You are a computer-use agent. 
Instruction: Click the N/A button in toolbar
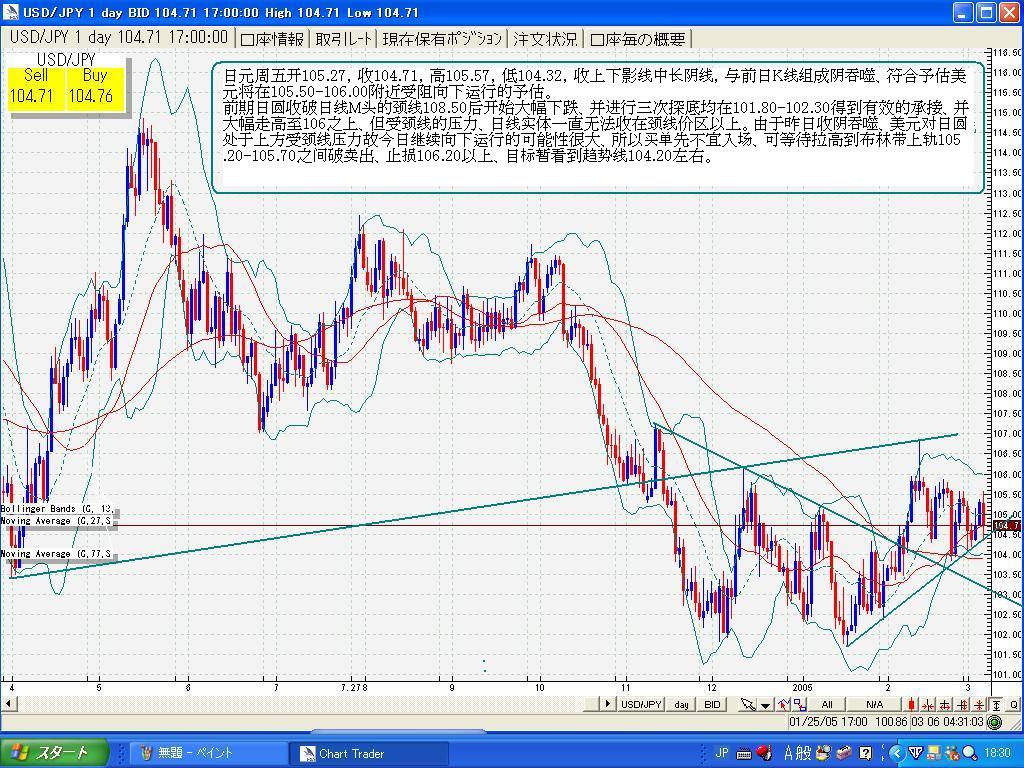(x=874, y=704)
